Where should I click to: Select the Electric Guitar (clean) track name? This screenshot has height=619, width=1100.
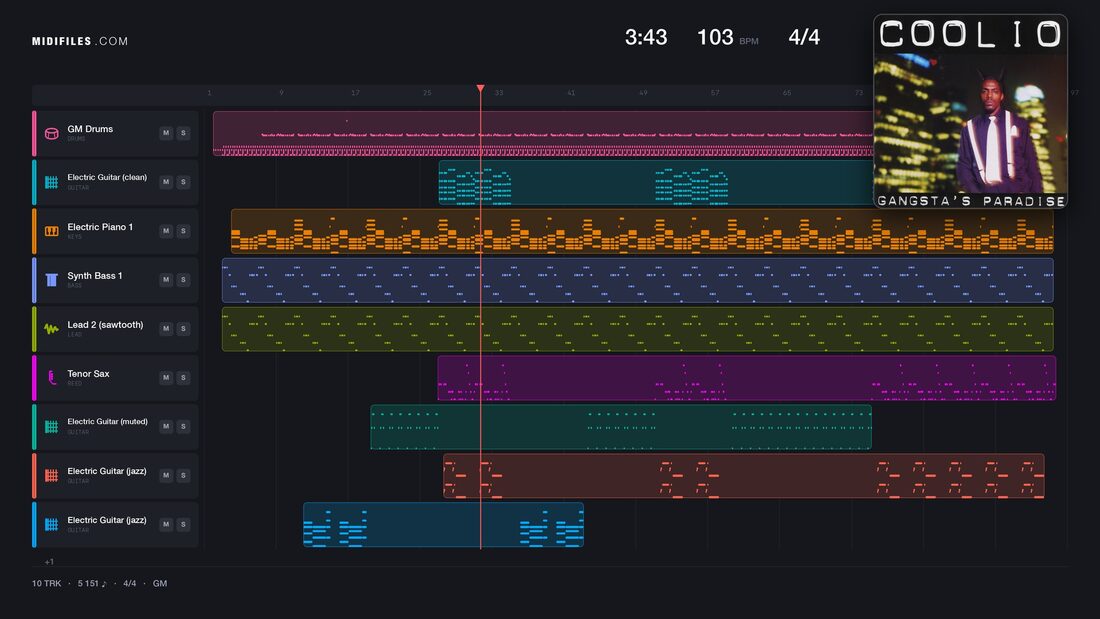pos(107,178)
